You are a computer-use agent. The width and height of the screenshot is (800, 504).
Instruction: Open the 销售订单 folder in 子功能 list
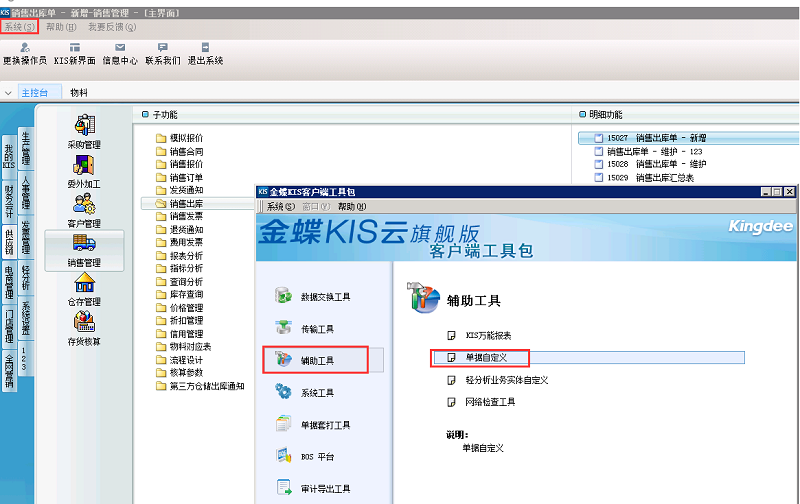point(185,177)
